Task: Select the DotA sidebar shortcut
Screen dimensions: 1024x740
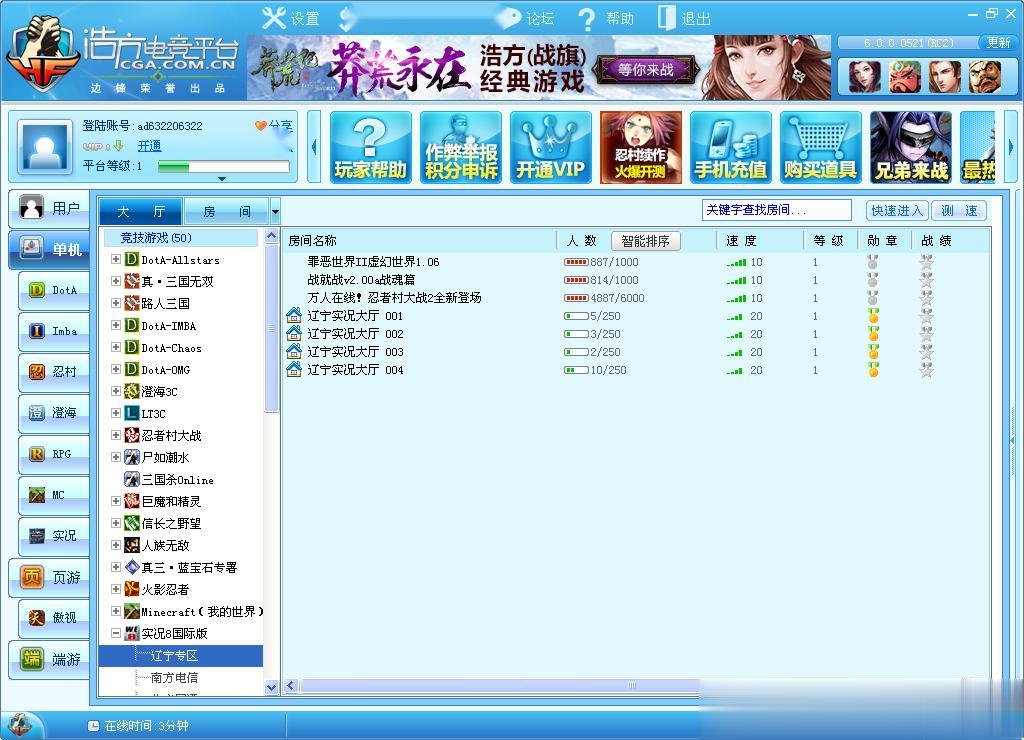Action: click(54, 290)
